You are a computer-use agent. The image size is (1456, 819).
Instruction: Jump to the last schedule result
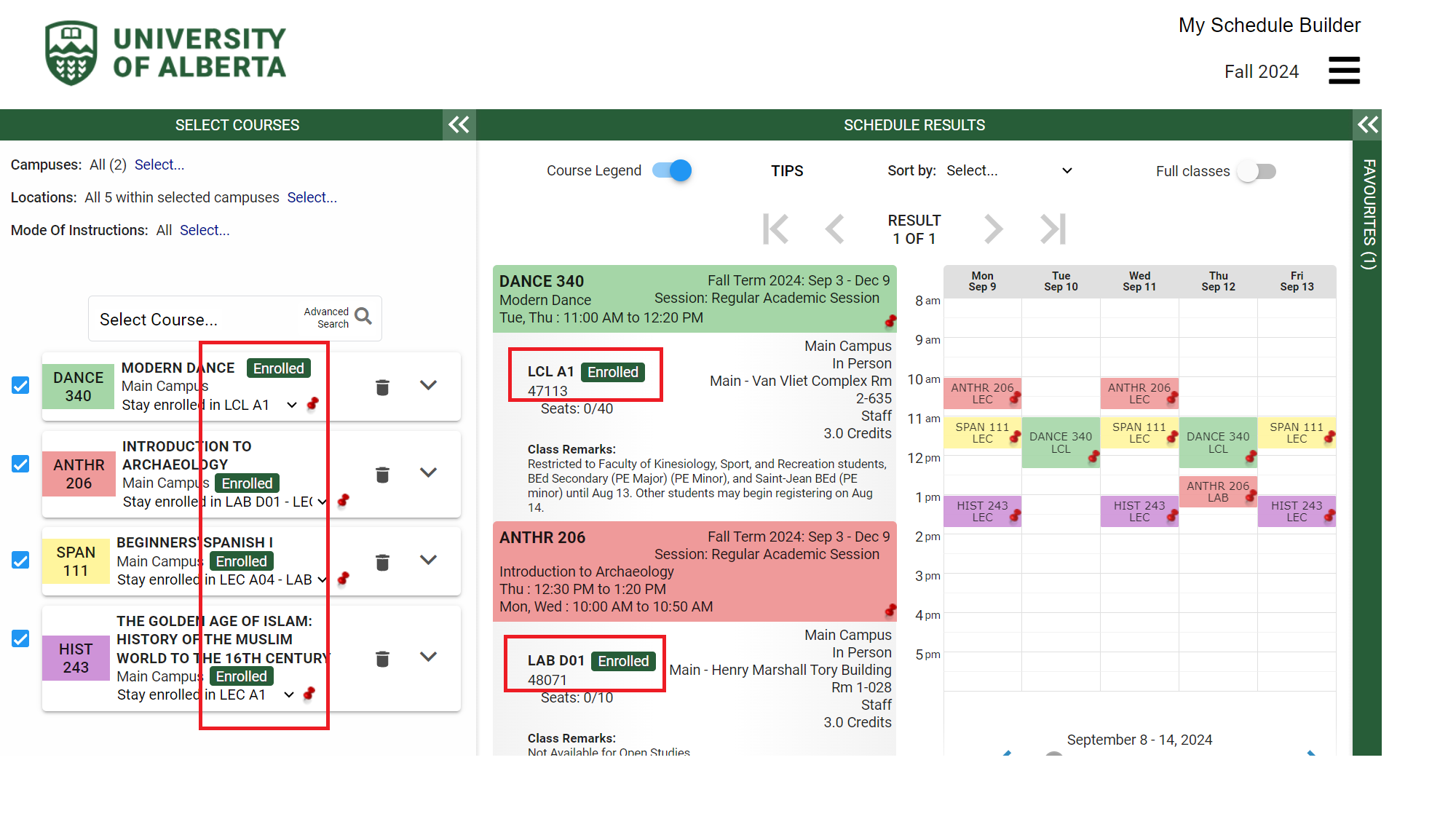click(1053, 229)
